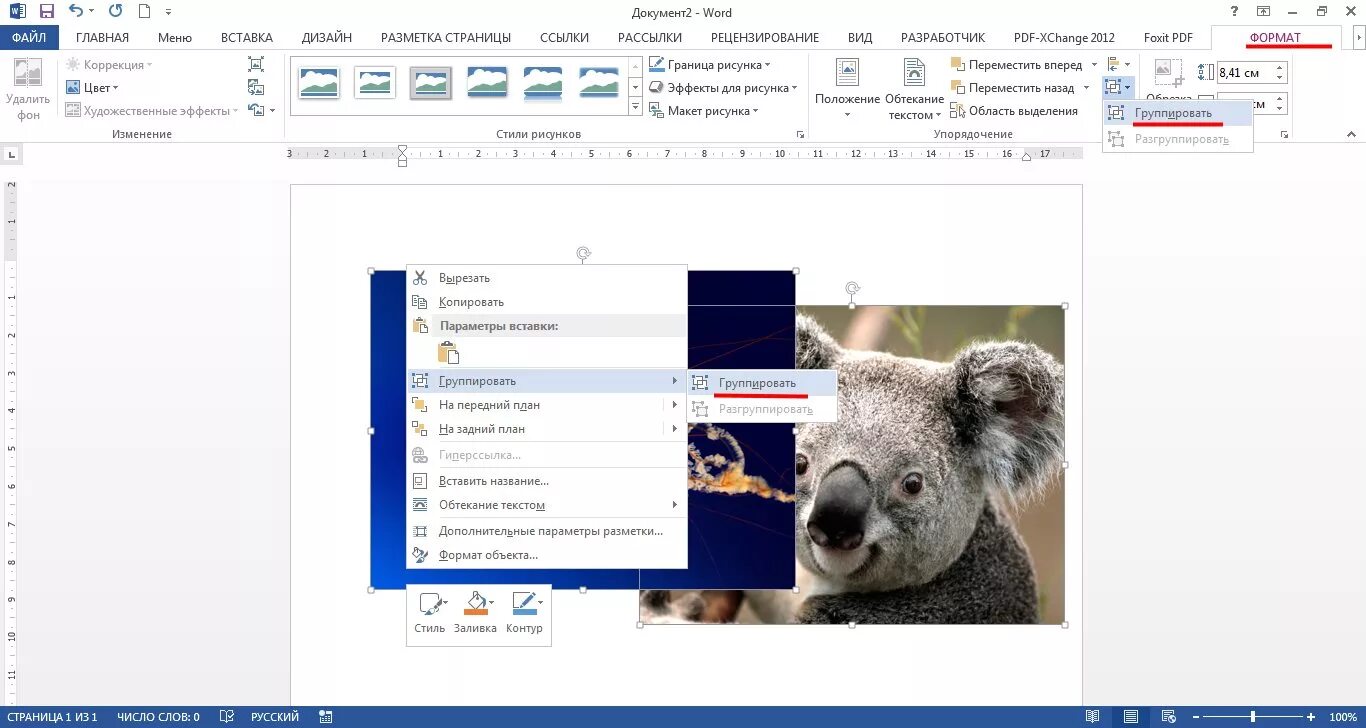Click Вставить название in context menu
The height and width of the screenshot is (728, 1366).
[x=547, y=481]
